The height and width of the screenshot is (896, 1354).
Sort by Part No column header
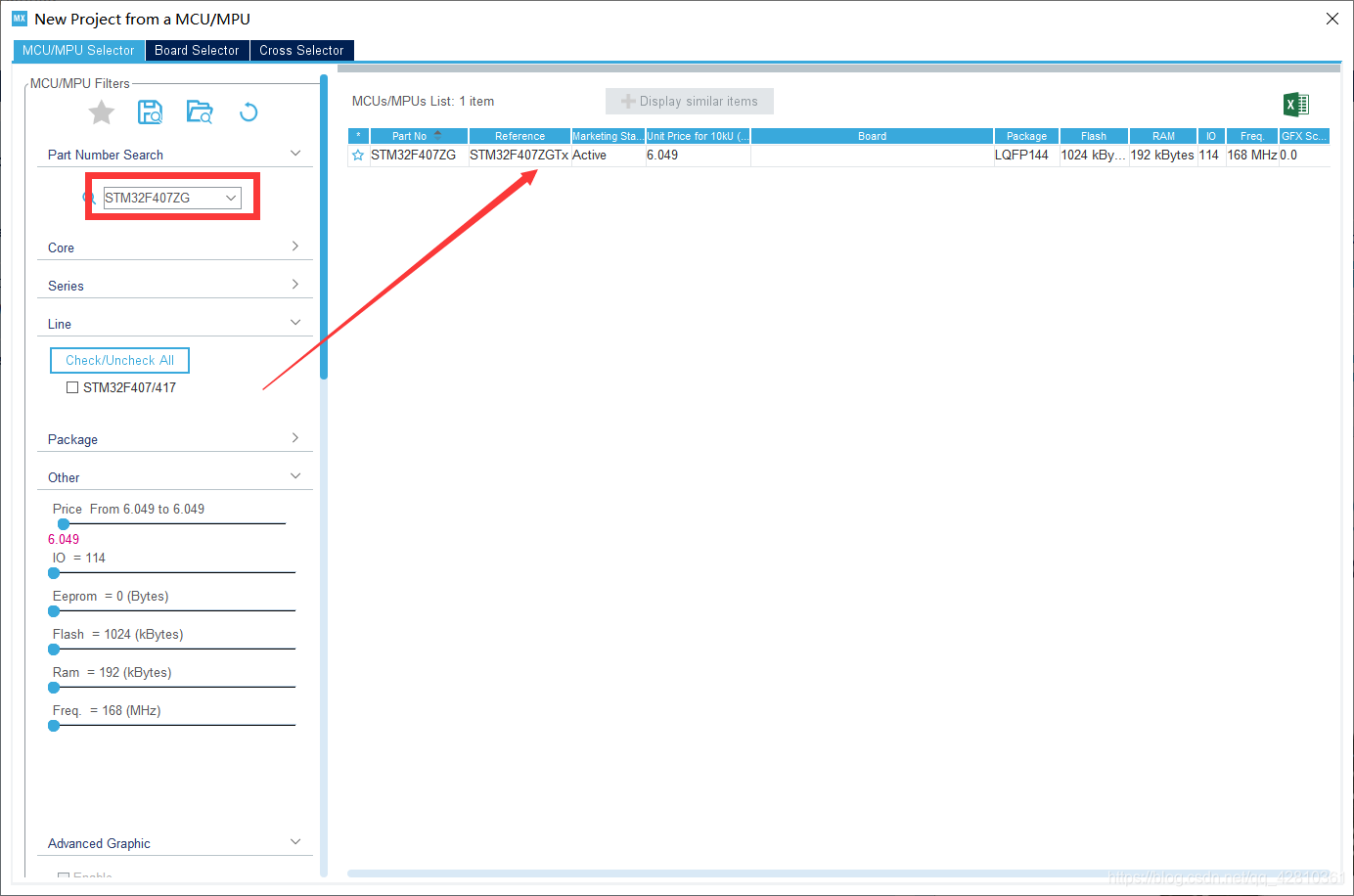419,136
